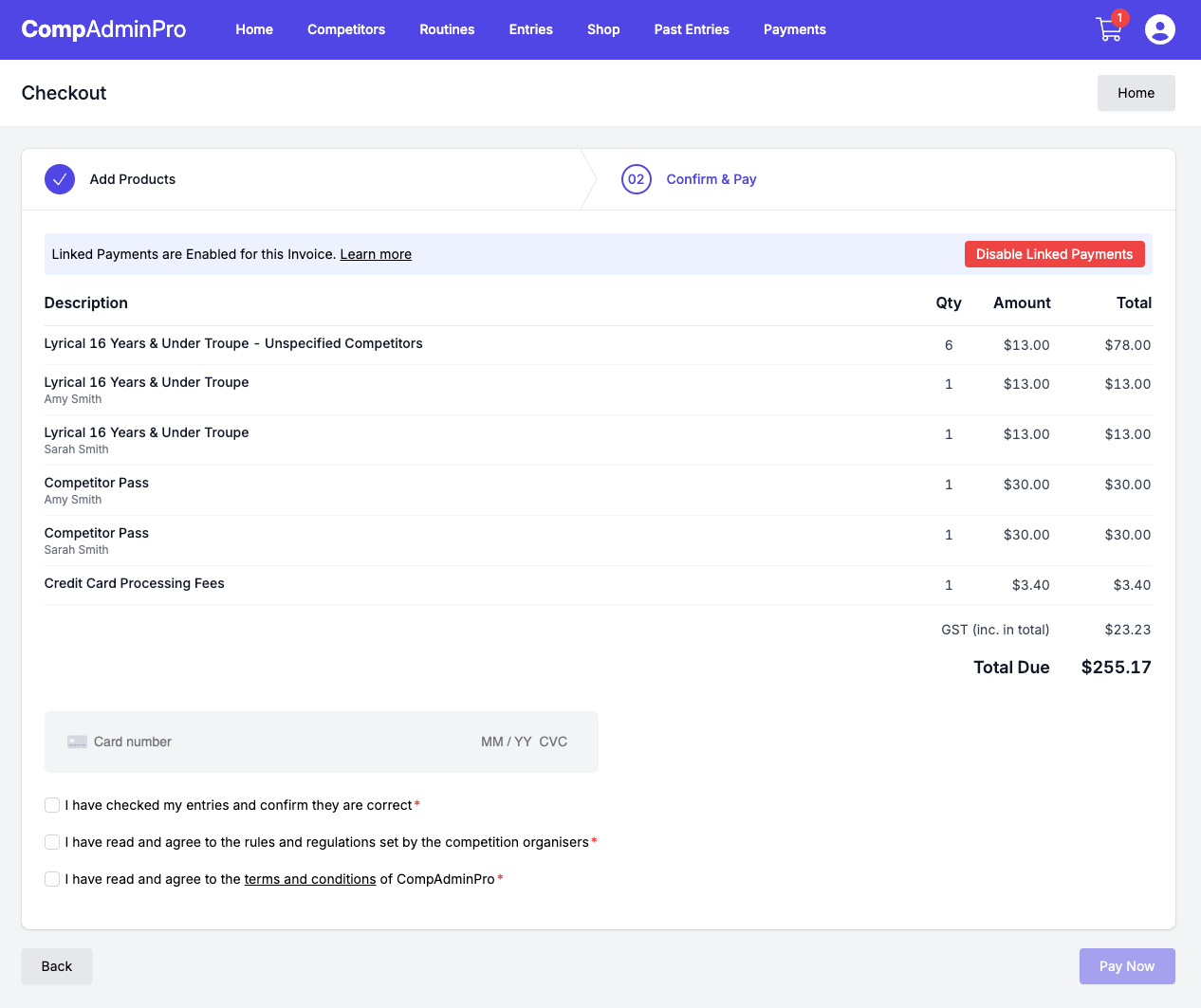Tick the entries are correct checkbox
1201x1008 pixels.
pos(52,805)
